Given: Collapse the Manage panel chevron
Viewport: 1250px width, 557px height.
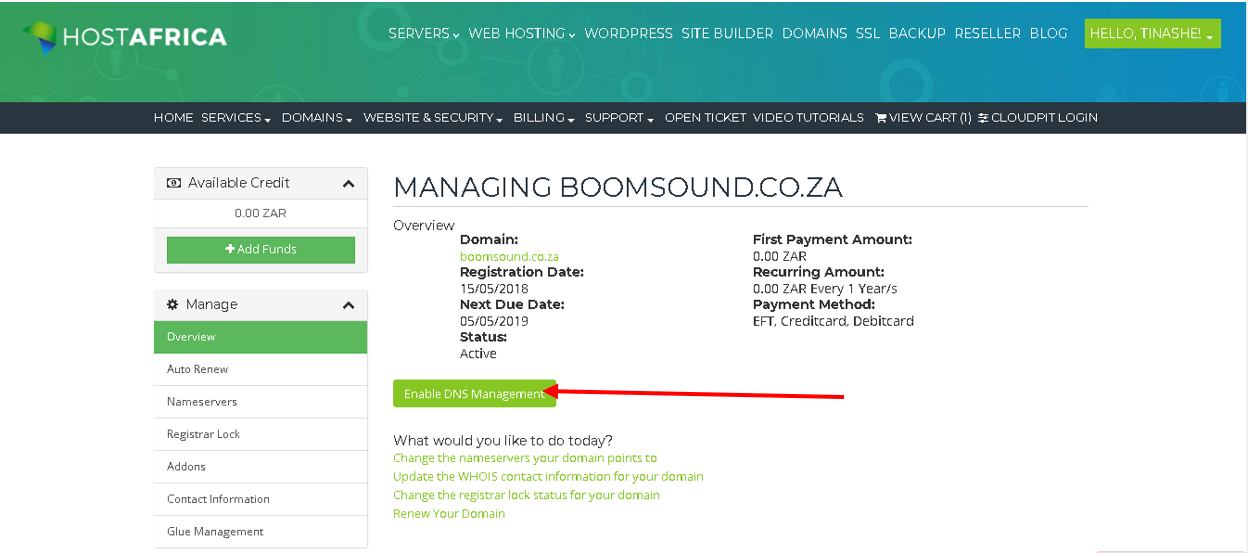Looking at the screenshot, I should pos(348,305).
